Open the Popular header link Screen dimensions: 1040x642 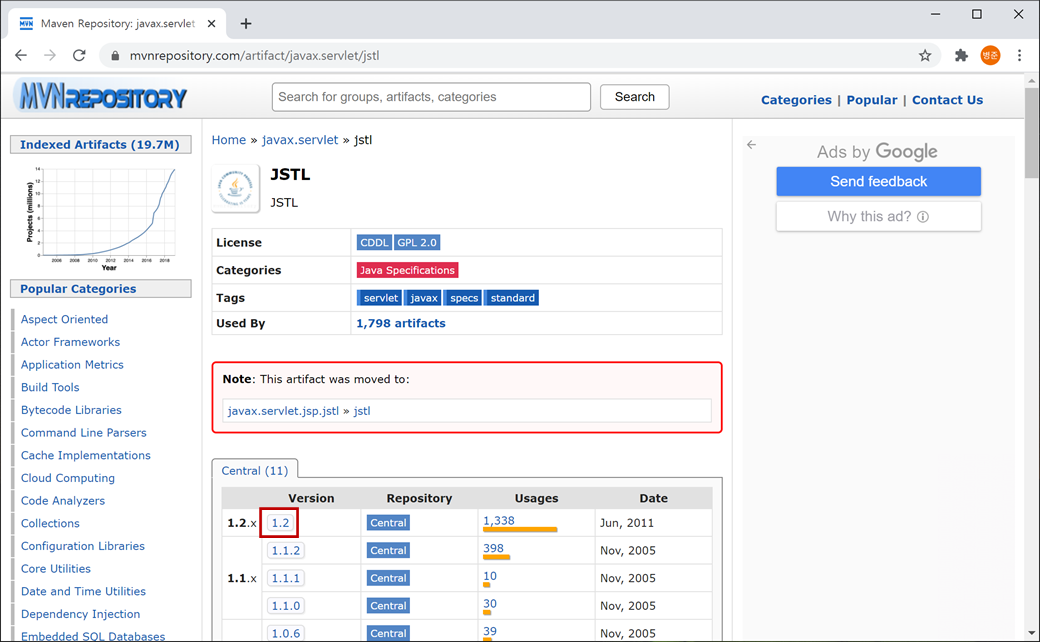pyautogui.click(x=872, y=100)
